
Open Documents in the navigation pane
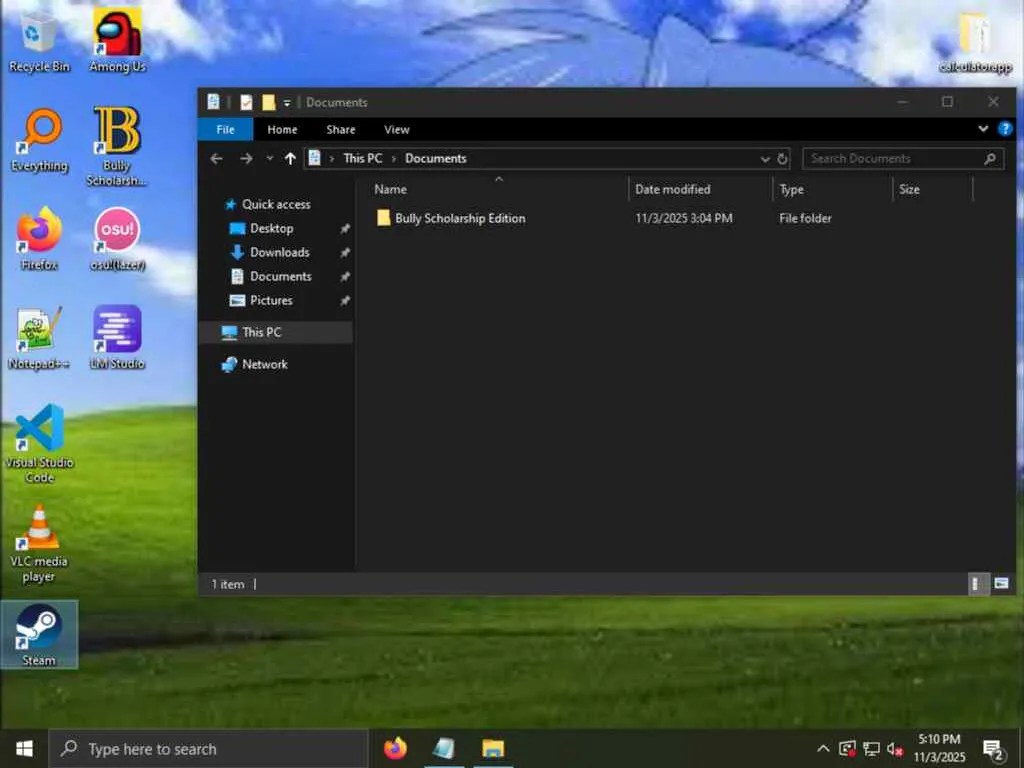(x=280, y=276)
